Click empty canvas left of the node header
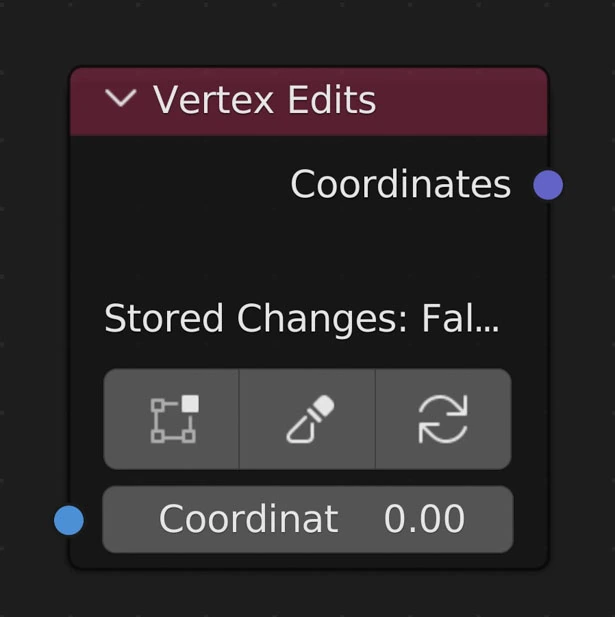The width and height of the screenshot is (615, 617). click(35, 100)
